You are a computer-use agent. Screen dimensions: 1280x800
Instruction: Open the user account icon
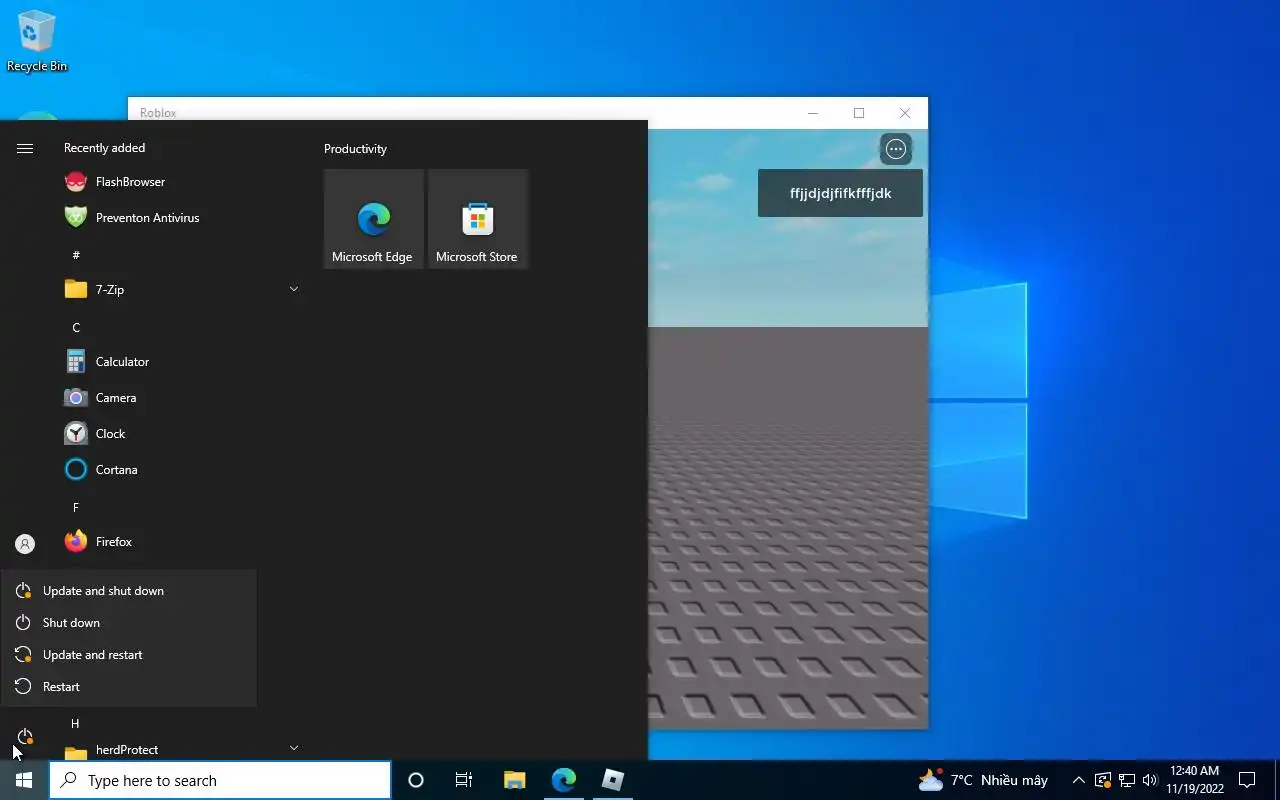25,544
